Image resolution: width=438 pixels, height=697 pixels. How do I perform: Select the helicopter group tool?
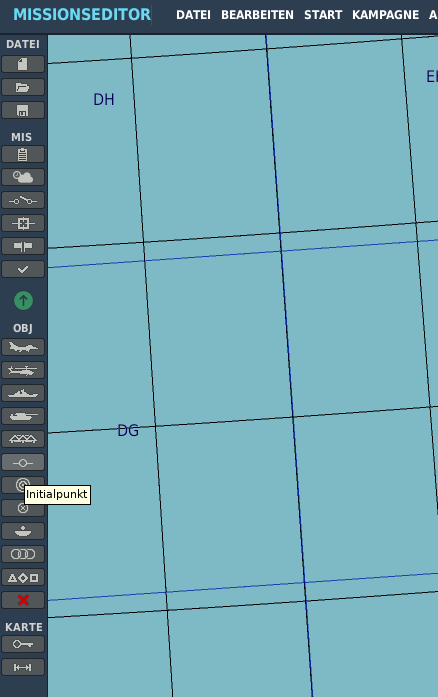pos(23,370)
